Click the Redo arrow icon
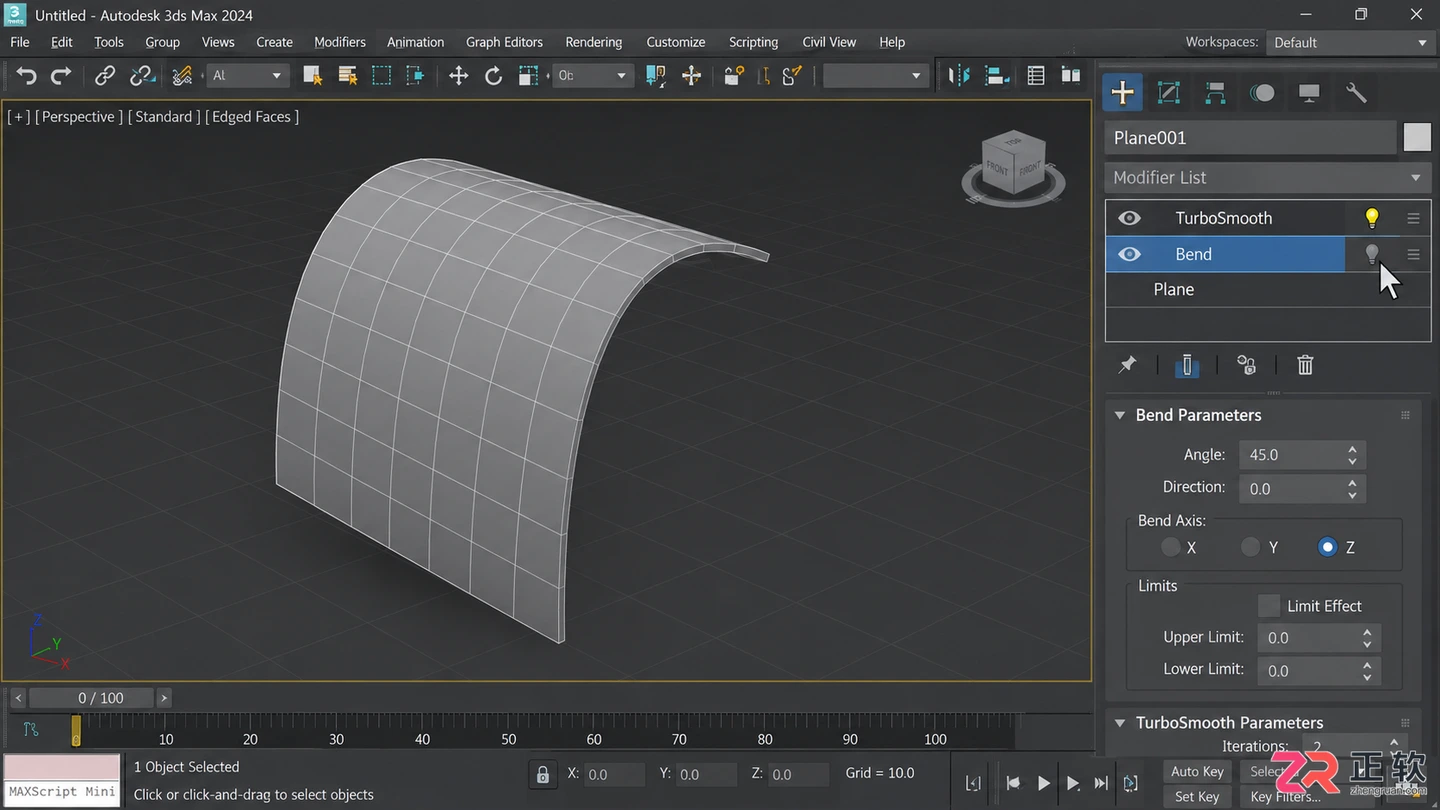 (x=61, y=76)
